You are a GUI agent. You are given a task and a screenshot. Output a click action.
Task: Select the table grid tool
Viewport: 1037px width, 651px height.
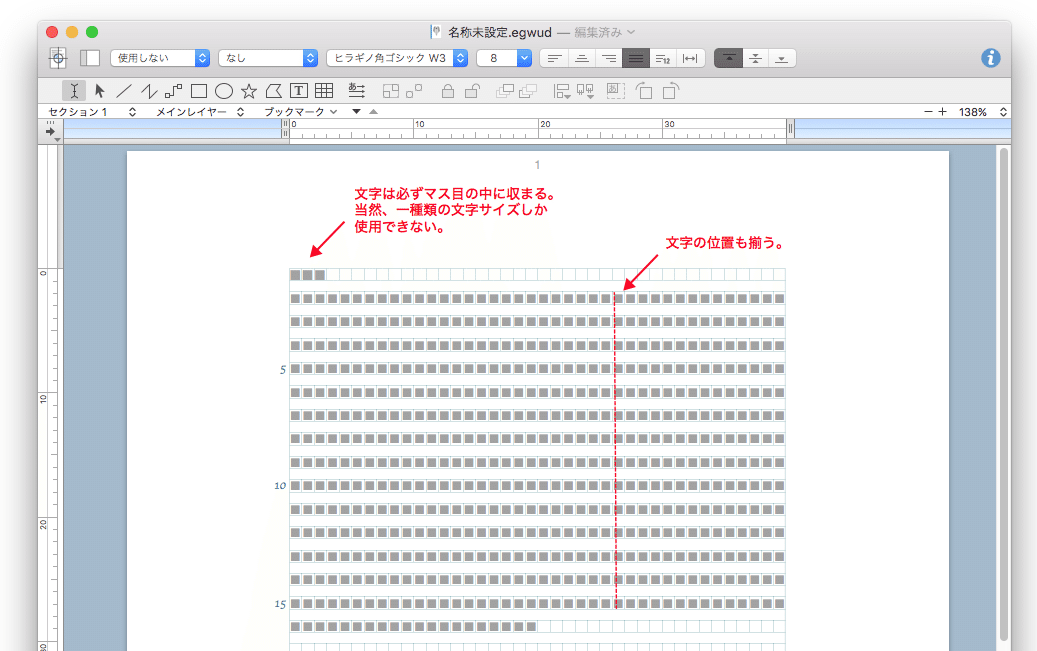(x=324, y=91)
